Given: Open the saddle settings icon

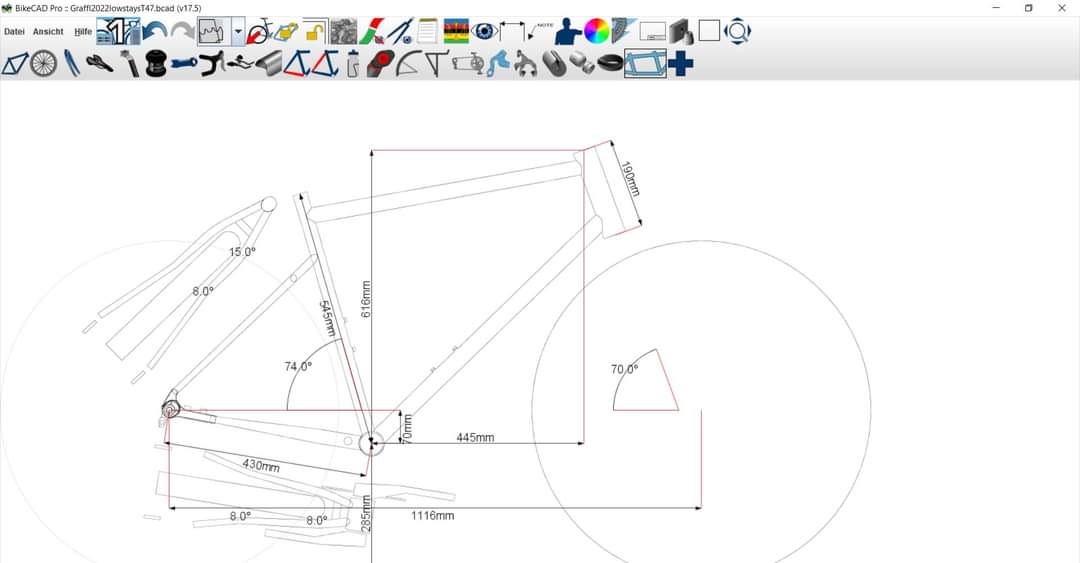Looking at the screenshot, I should point(100,64).
